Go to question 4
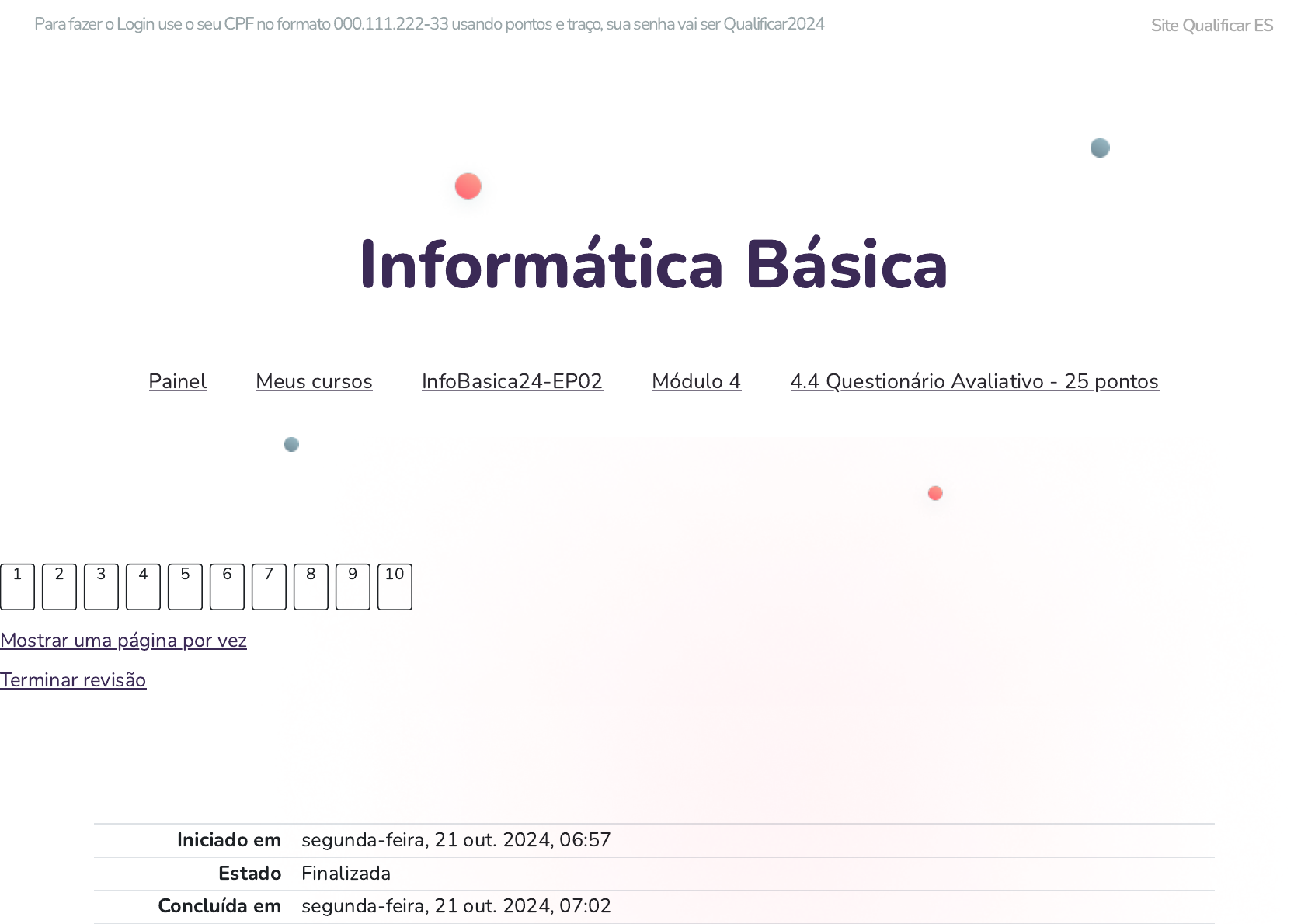The height and width of the screenshot is (924, 1308). pyautogui.click(x=143, y=586)
